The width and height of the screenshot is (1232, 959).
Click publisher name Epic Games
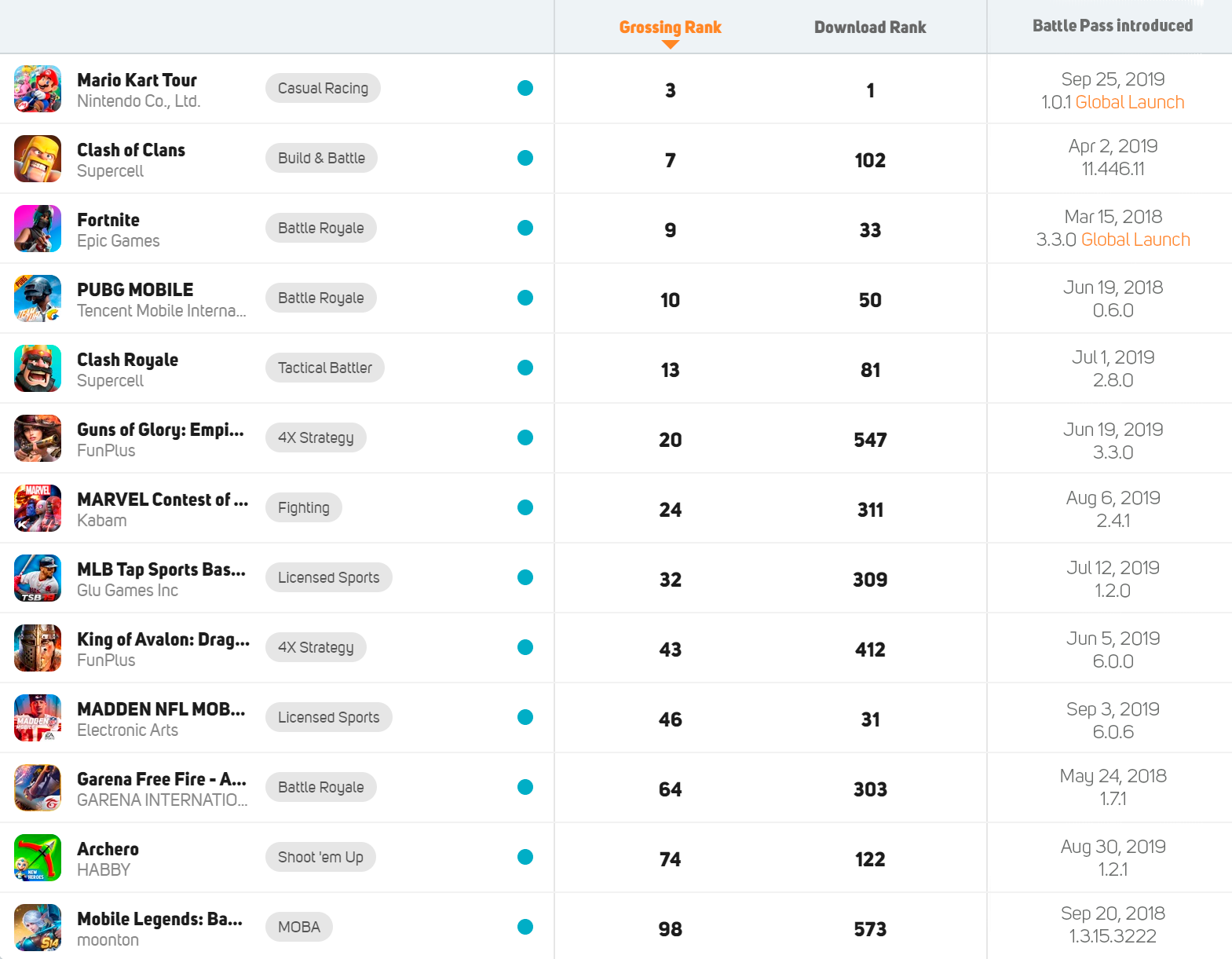tap(118, 241)
